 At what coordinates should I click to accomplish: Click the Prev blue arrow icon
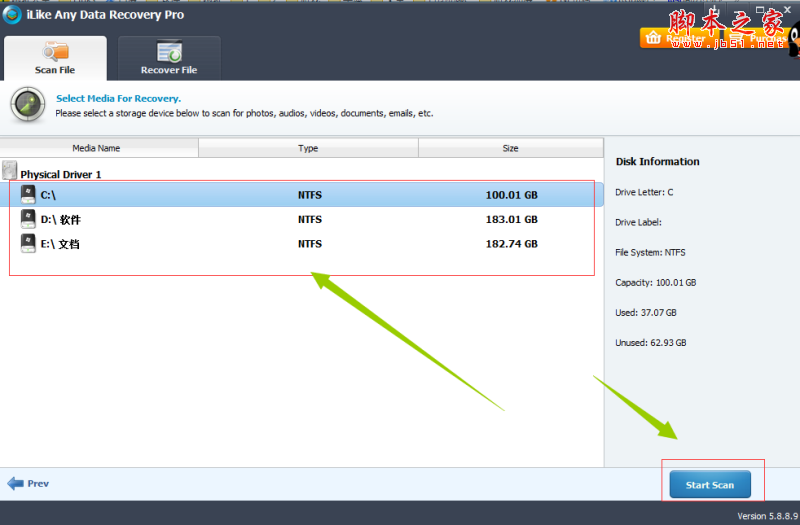click(x=15, y=483)
